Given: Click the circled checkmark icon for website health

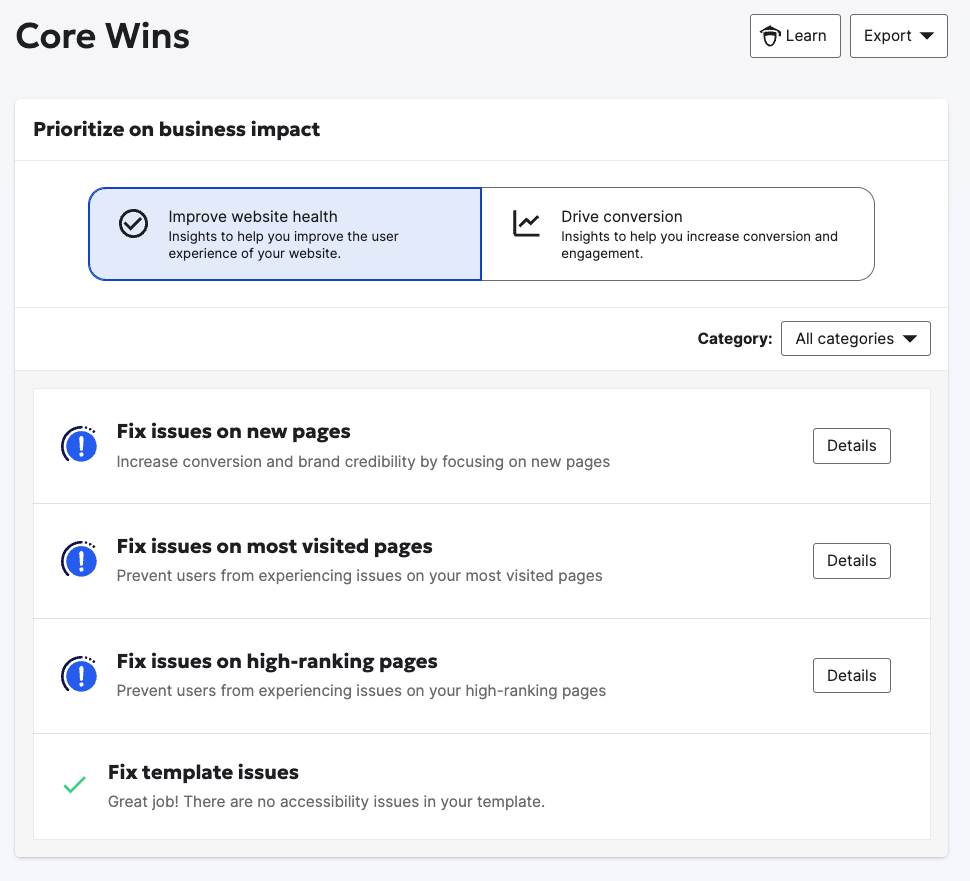Looking at the screenshot, I should [x=133, y=224].
